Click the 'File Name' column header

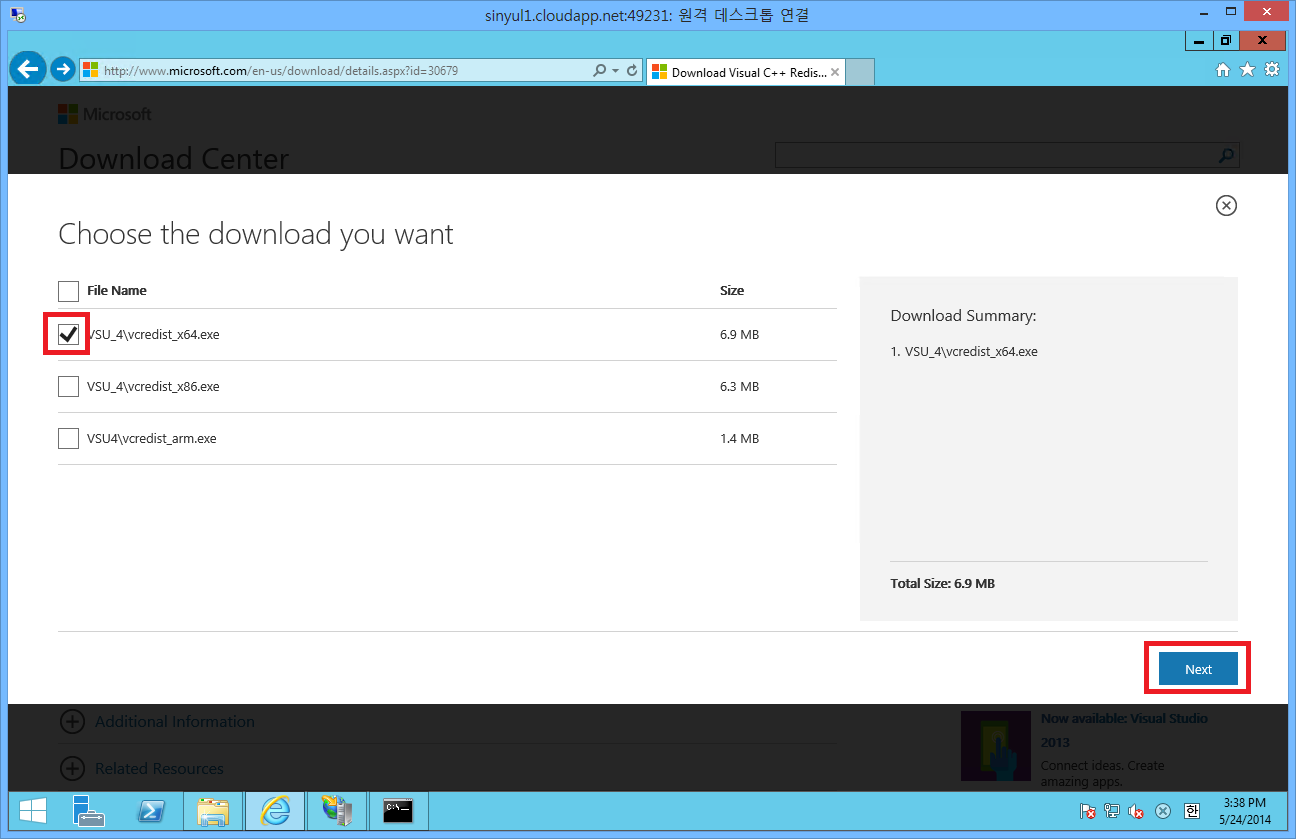tap(117, 291)
